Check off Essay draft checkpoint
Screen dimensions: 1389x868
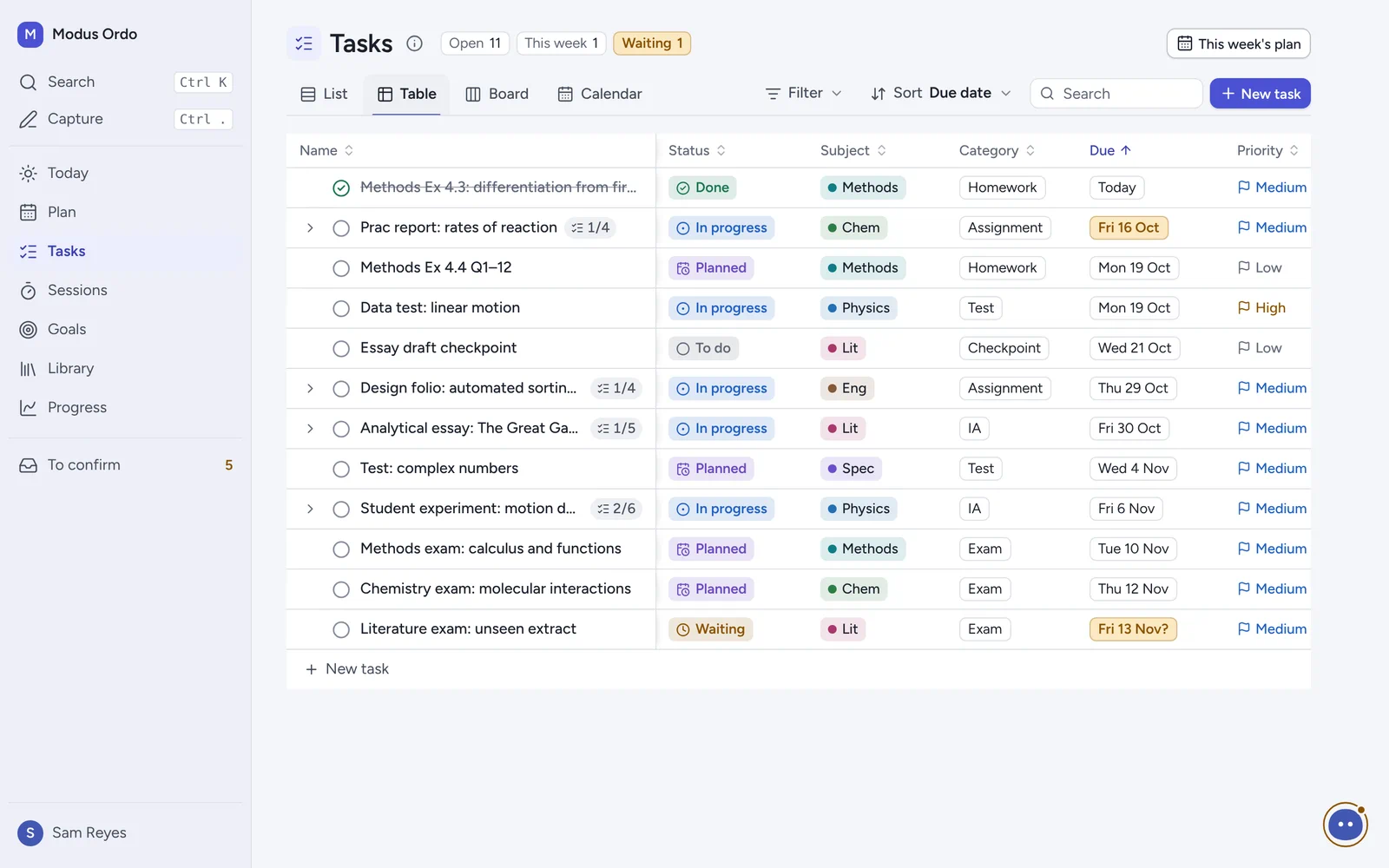pyautogui.click(x=341, y=348)
